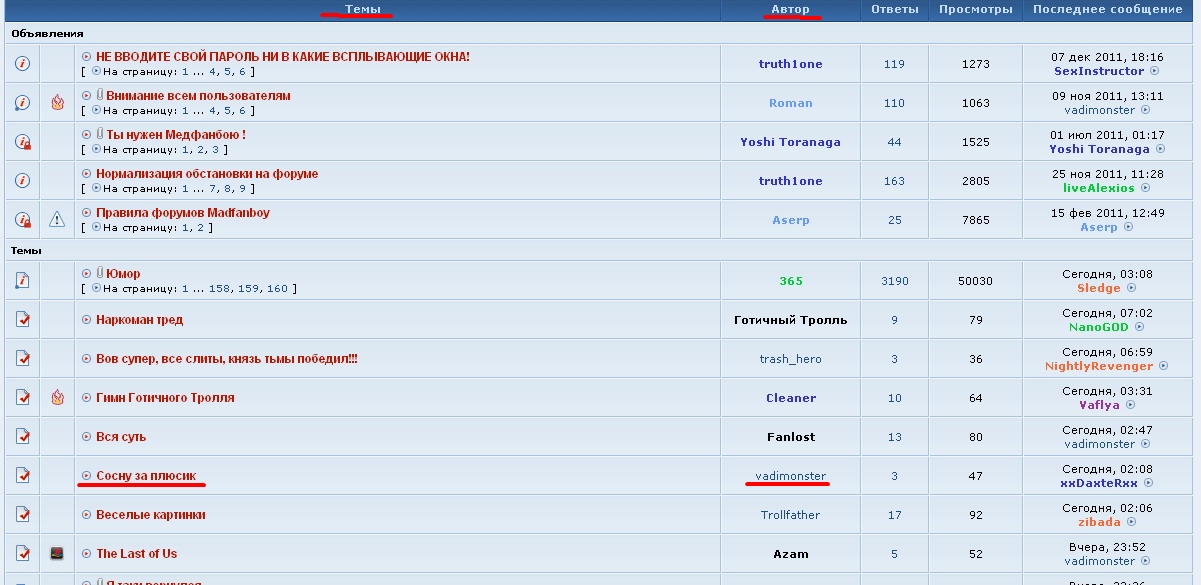Viewport: 1201px width, 585px height.
Task: Open the Веселые картинки topic
Action: pos(151,515)
